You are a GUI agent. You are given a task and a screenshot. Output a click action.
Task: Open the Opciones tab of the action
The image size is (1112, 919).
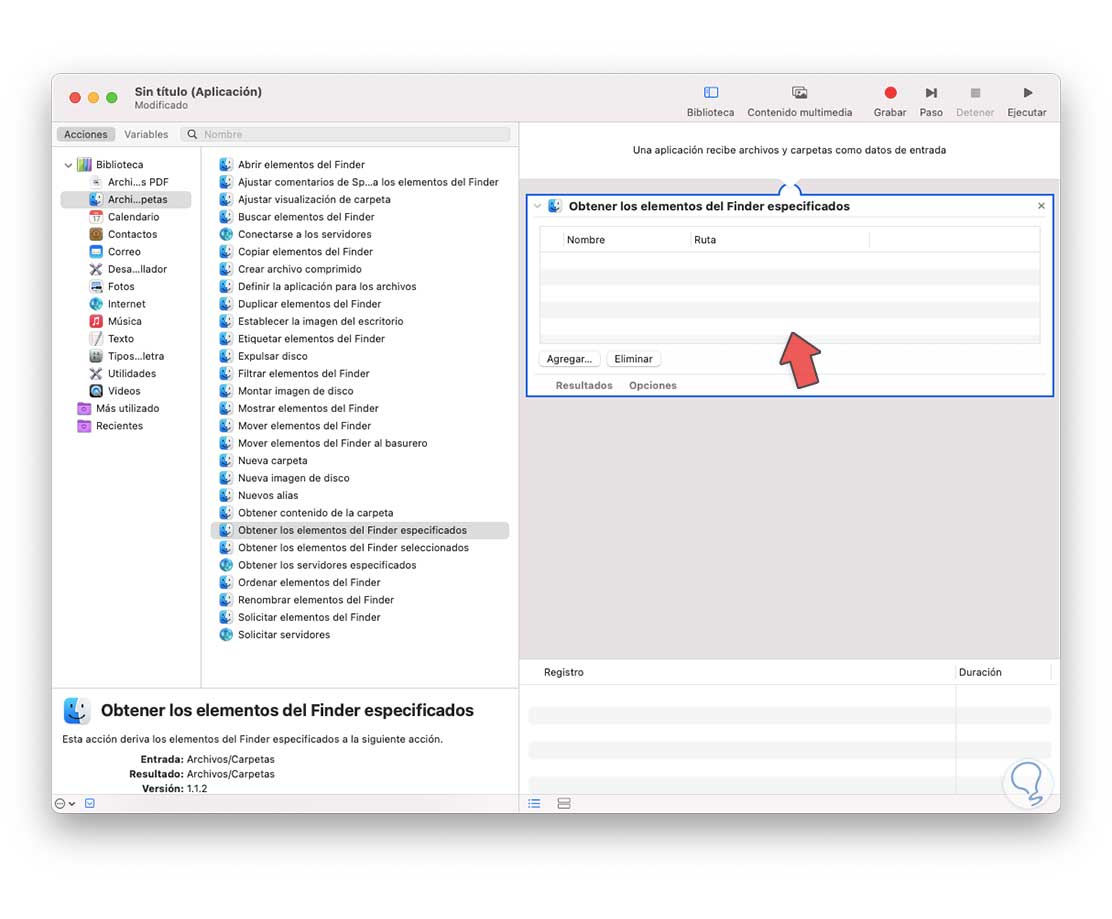tap(652, 386)
